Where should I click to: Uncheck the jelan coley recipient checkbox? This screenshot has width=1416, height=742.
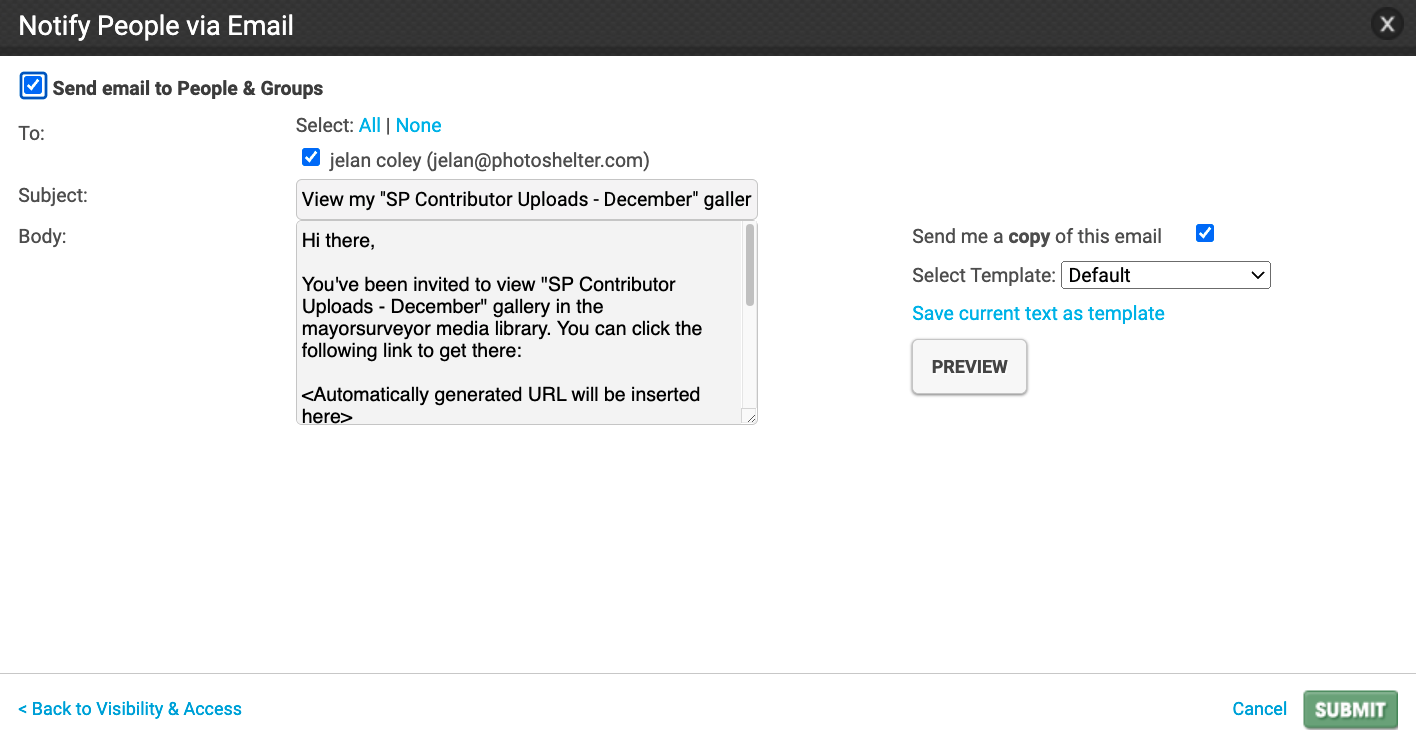[x=311, y=157]
